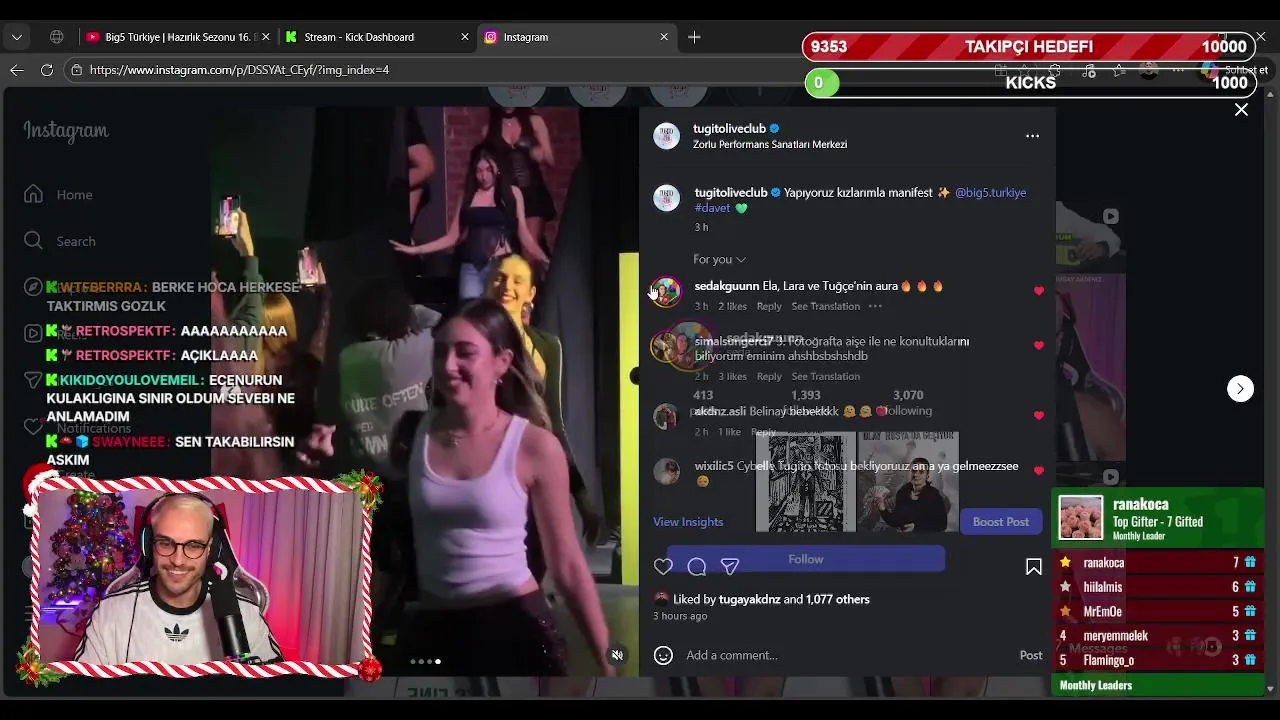
Task: Toggle like on akdnz.asli's comment
Action: (1039, 416)
